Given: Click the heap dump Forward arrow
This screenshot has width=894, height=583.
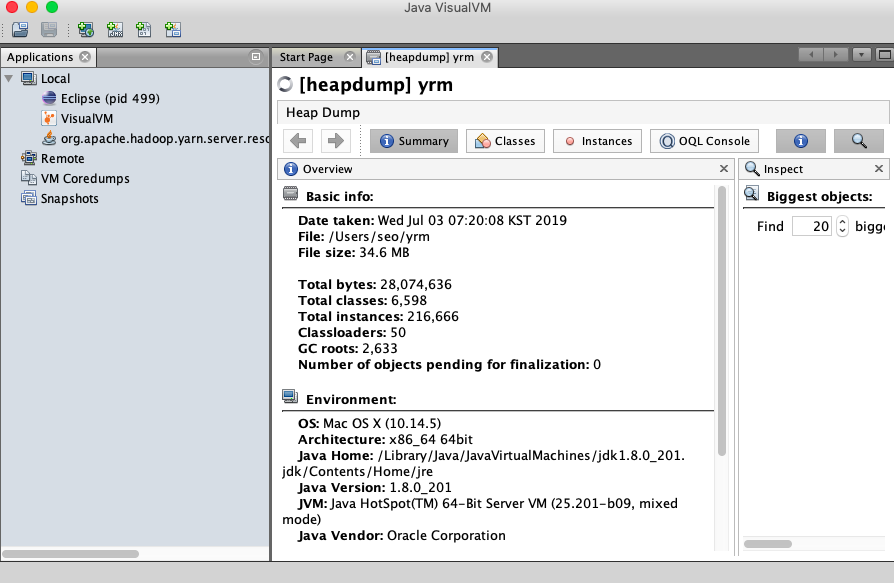Looking at the screenshot, I should pos(336,141).
